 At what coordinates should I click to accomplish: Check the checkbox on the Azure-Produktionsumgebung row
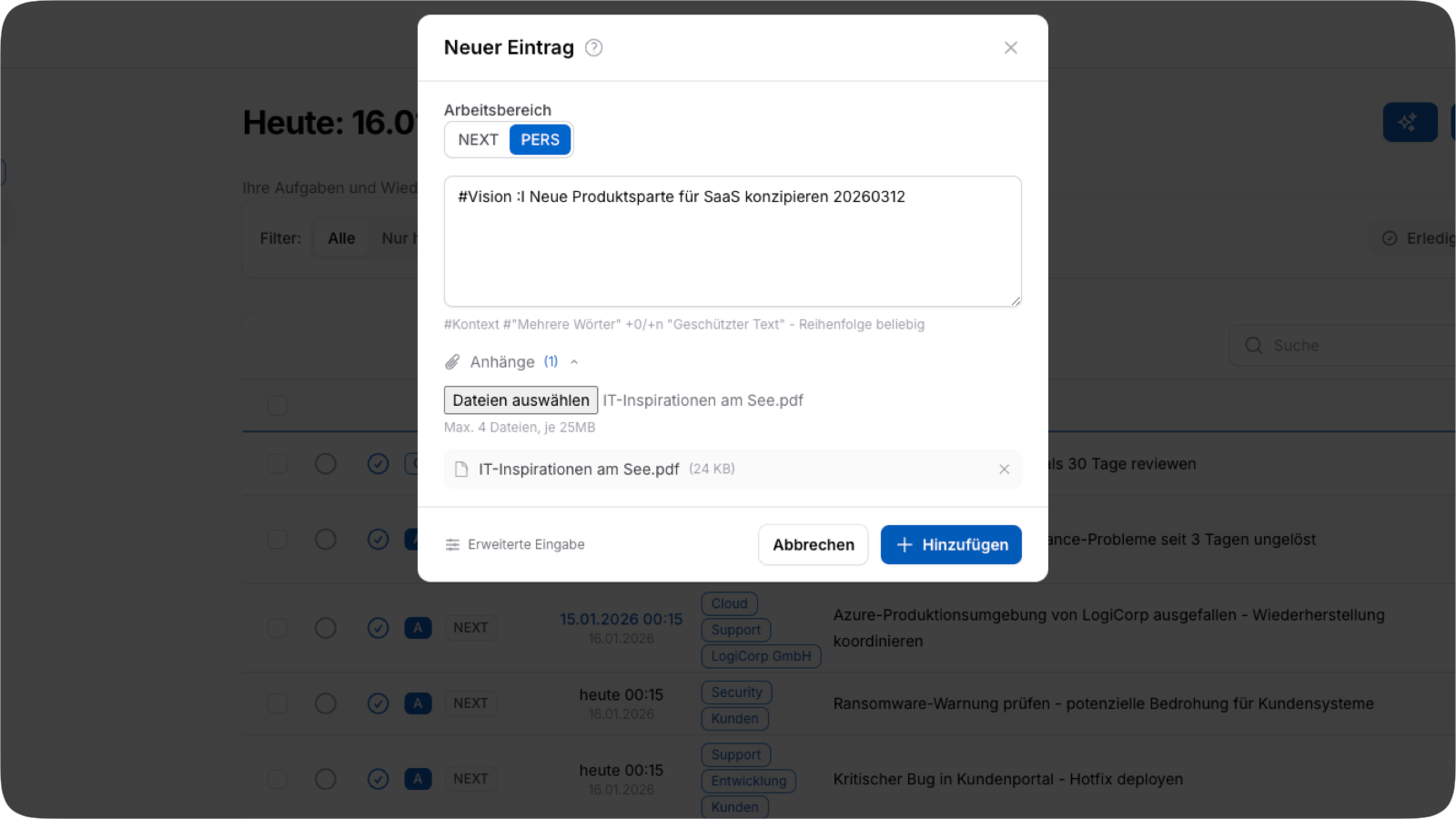pyautogui.click(x=278, y=627)
